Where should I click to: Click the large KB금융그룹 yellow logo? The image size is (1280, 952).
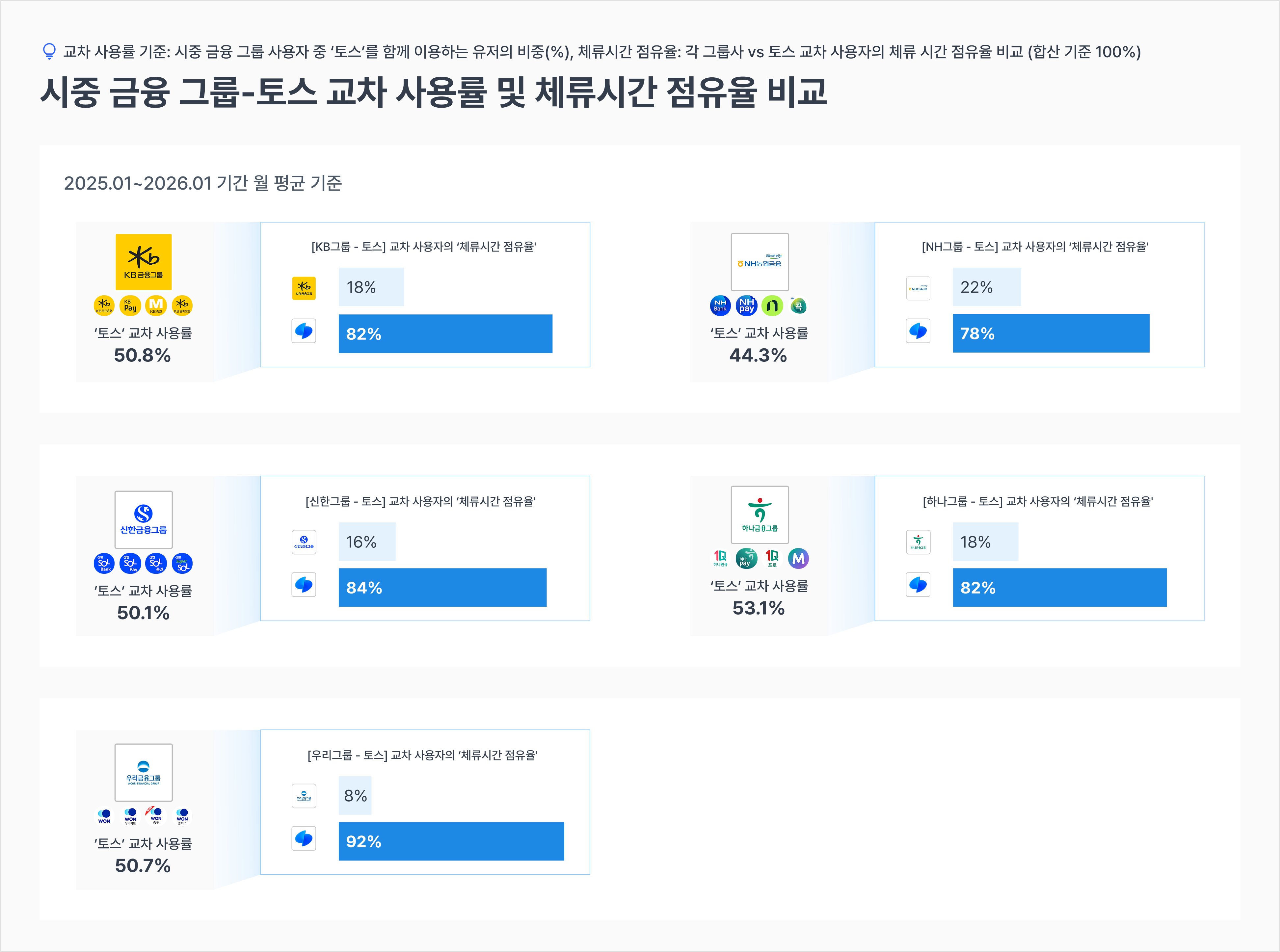(144, 262)
